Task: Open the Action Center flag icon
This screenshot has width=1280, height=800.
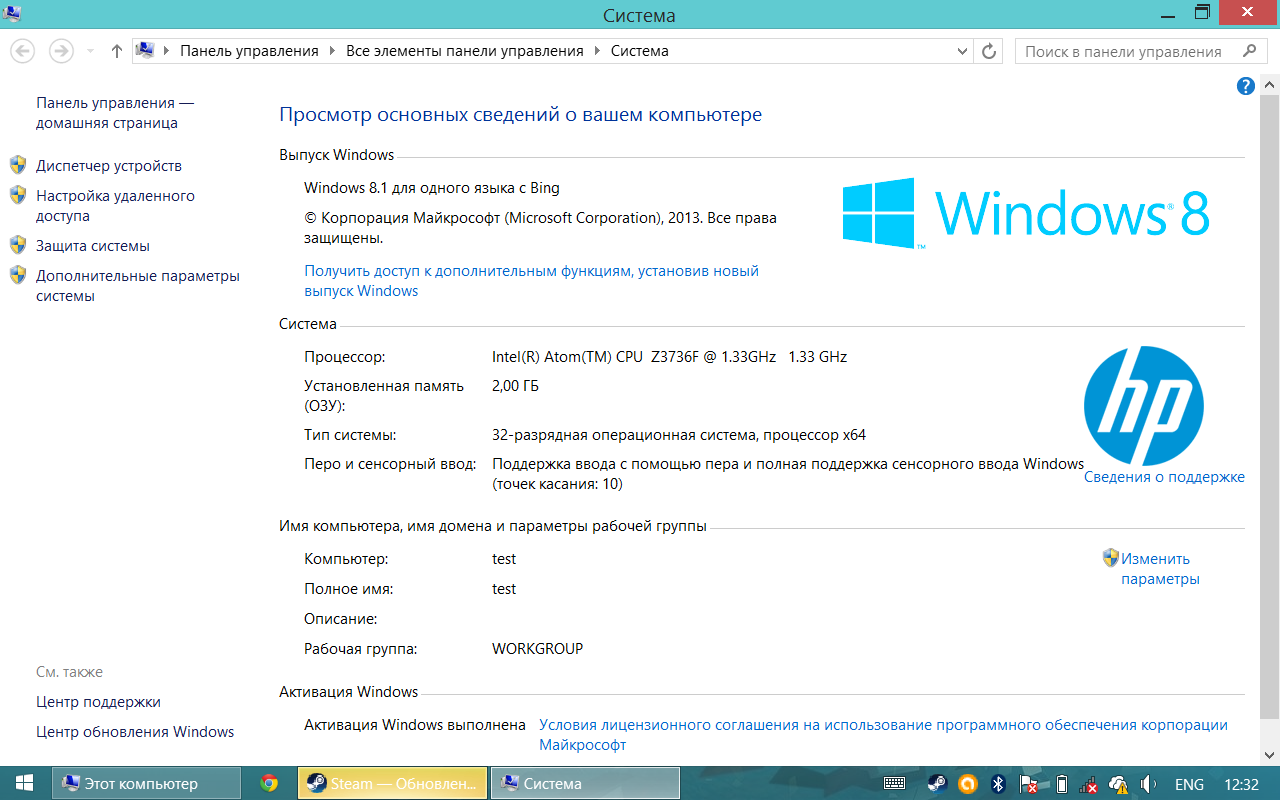Action: click(x=1029, y=784)
